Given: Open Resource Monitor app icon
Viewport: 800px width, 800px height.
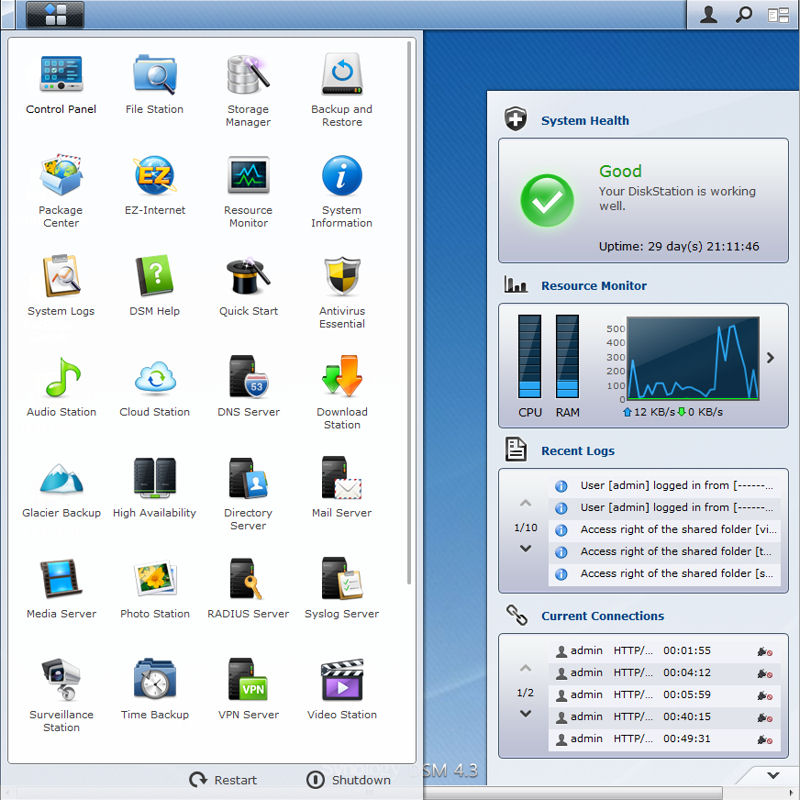Looking at the screenshot, I should point(248,191).
